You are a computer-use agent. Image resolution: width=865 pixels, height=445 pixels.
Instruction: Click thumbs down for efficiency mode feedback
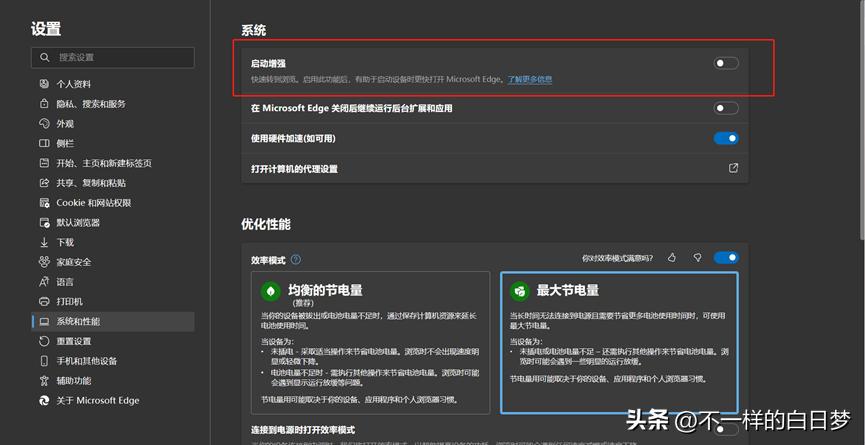click(x=697, y=258)
